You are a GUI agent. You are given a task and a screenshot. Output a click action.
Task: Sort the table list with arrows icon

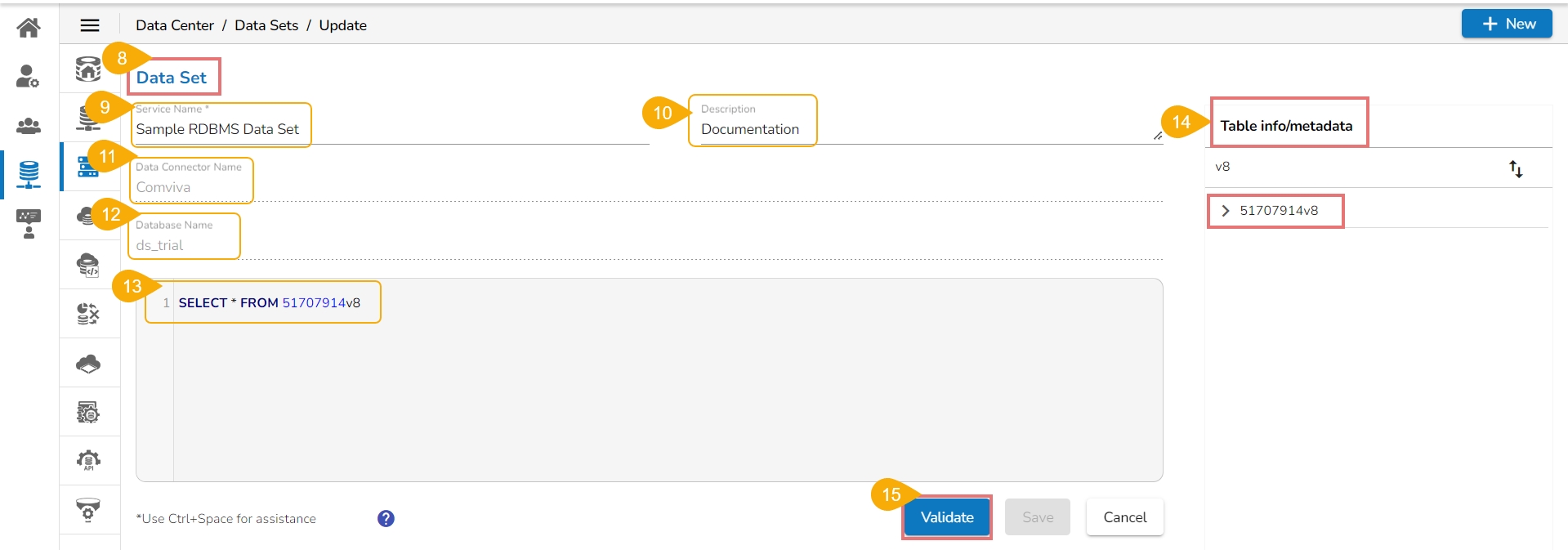click(x=1516, y=169)
